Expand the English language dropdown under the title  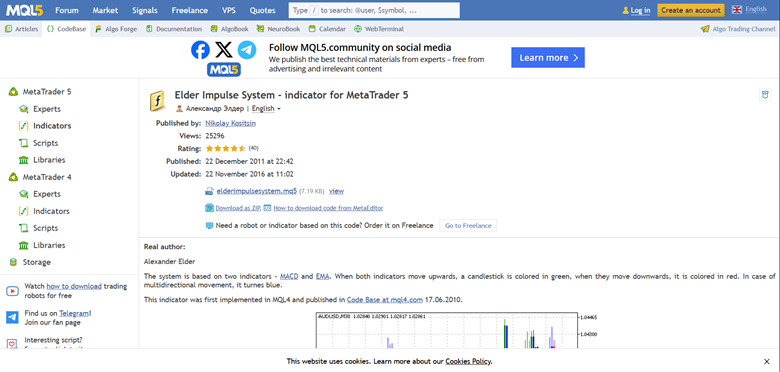266,108
